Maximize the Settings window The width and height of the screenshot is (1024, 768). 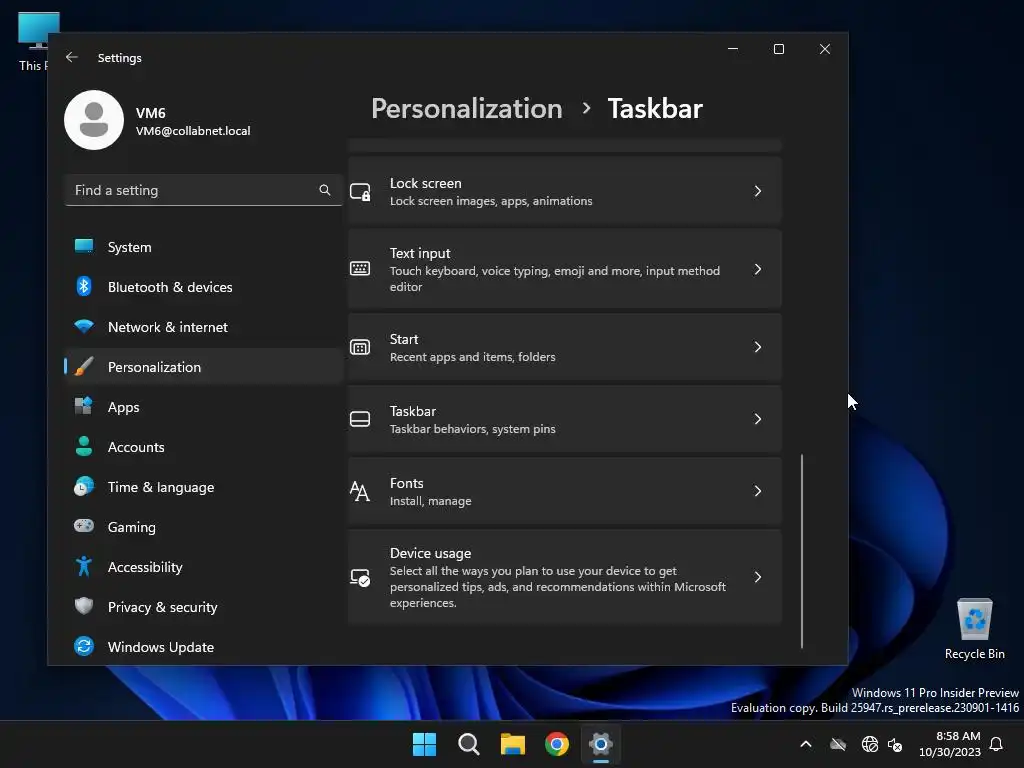[x=778, y=49]
